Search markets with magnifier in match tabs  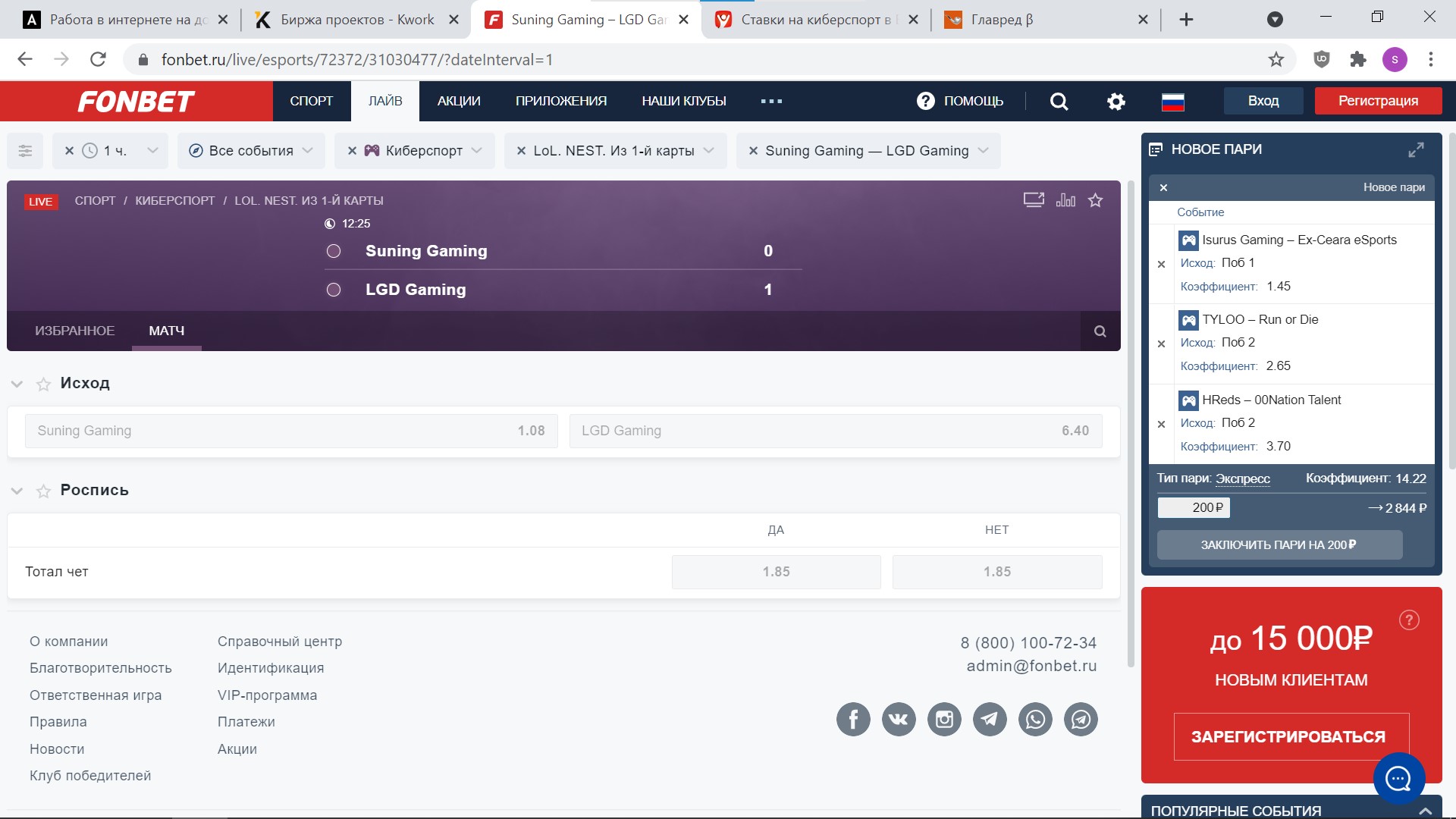(1100, 331)
